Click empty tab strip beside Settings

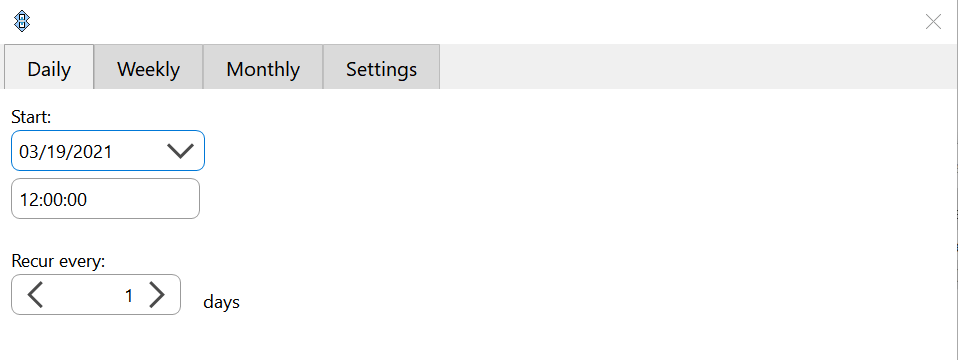point(697,67)
